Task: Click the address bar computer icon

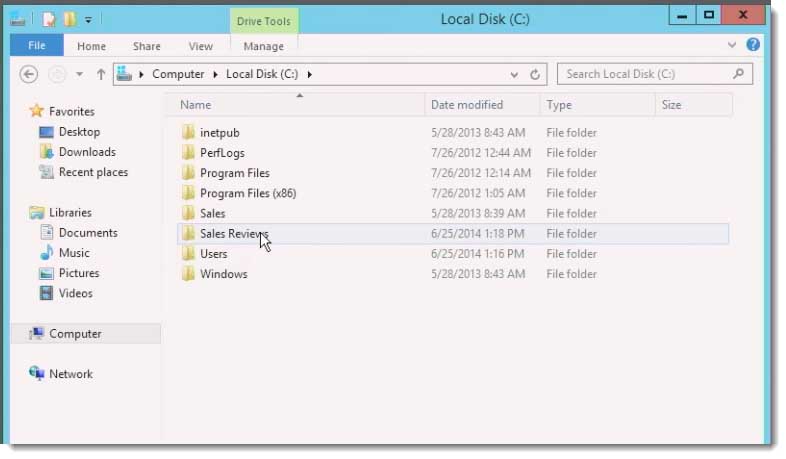Action: [124, 74]
